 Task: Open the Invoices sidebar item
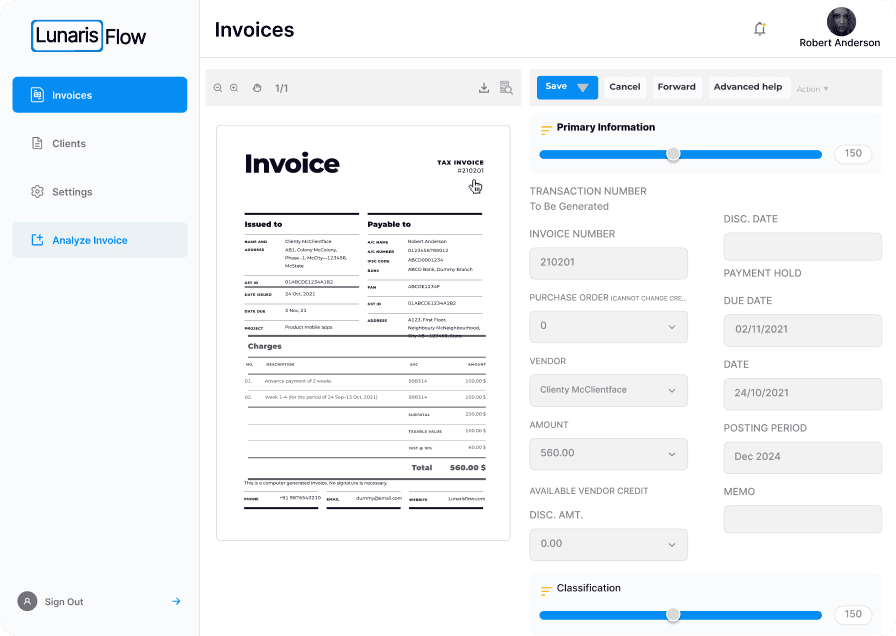(99, 95)
